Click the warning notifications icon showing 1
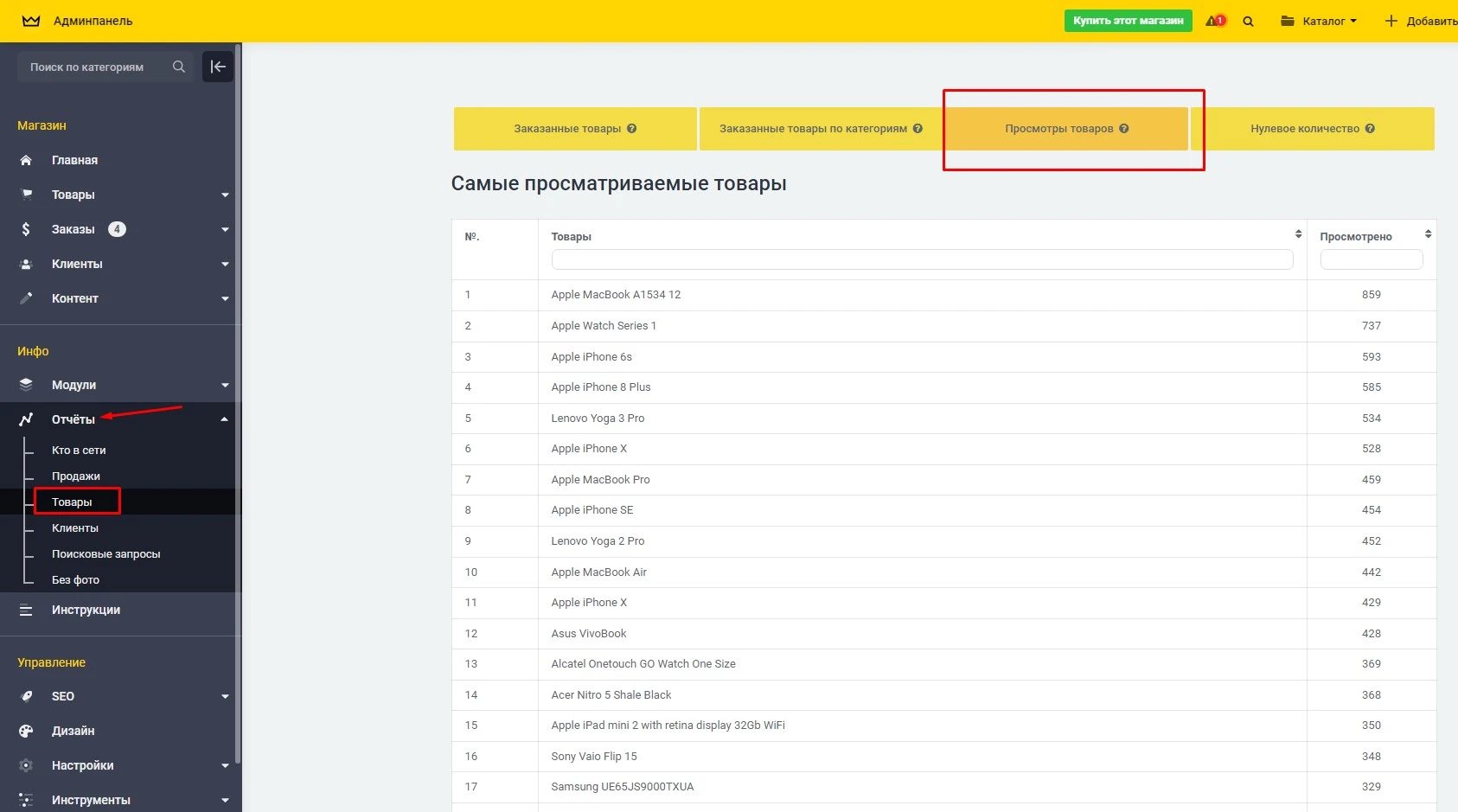 (1214, 21)
